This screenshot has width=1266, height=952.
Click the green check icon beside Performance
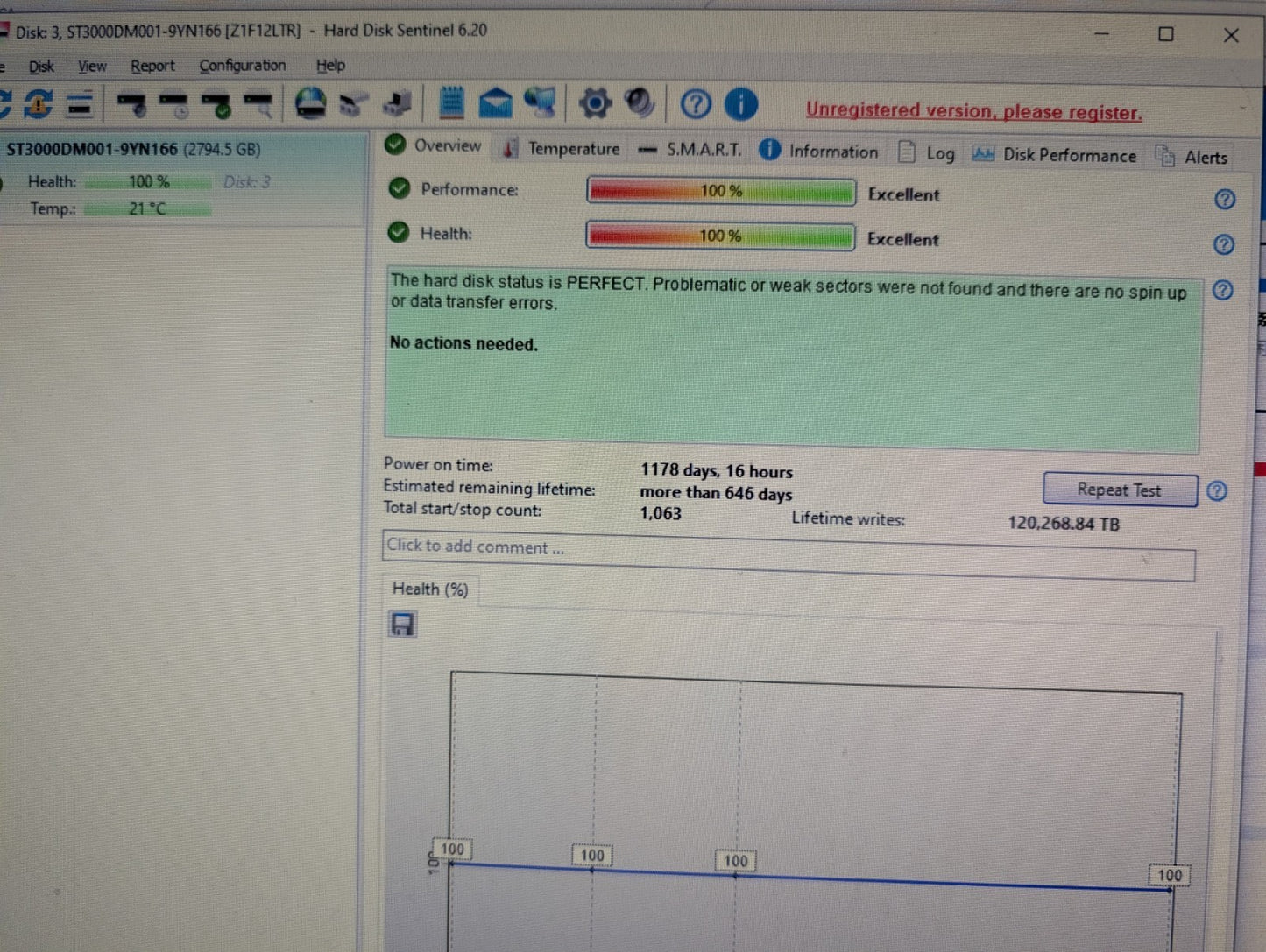tap(400, 187)
